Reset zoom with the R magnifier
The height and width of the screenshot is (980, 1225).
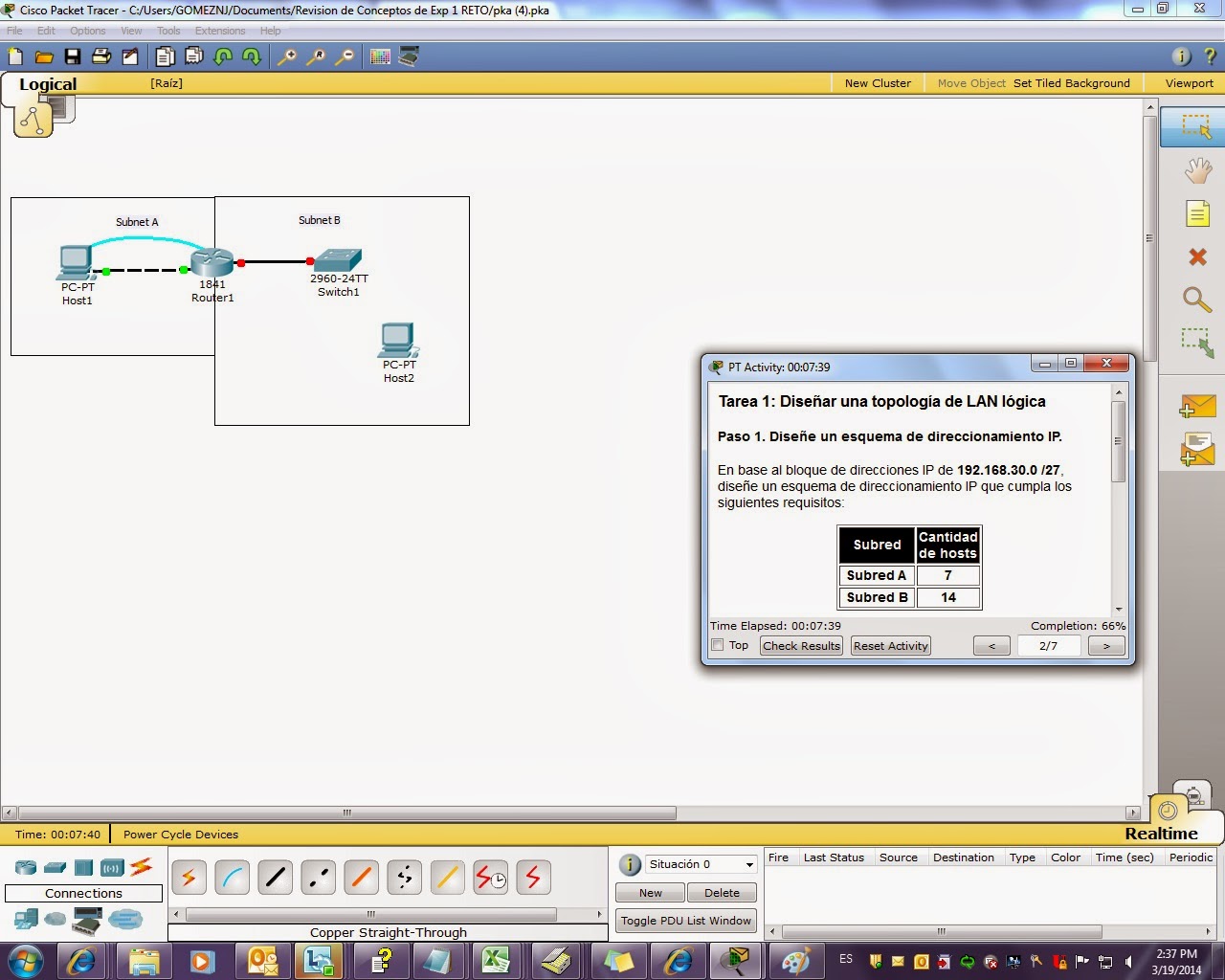pos(316,56)
